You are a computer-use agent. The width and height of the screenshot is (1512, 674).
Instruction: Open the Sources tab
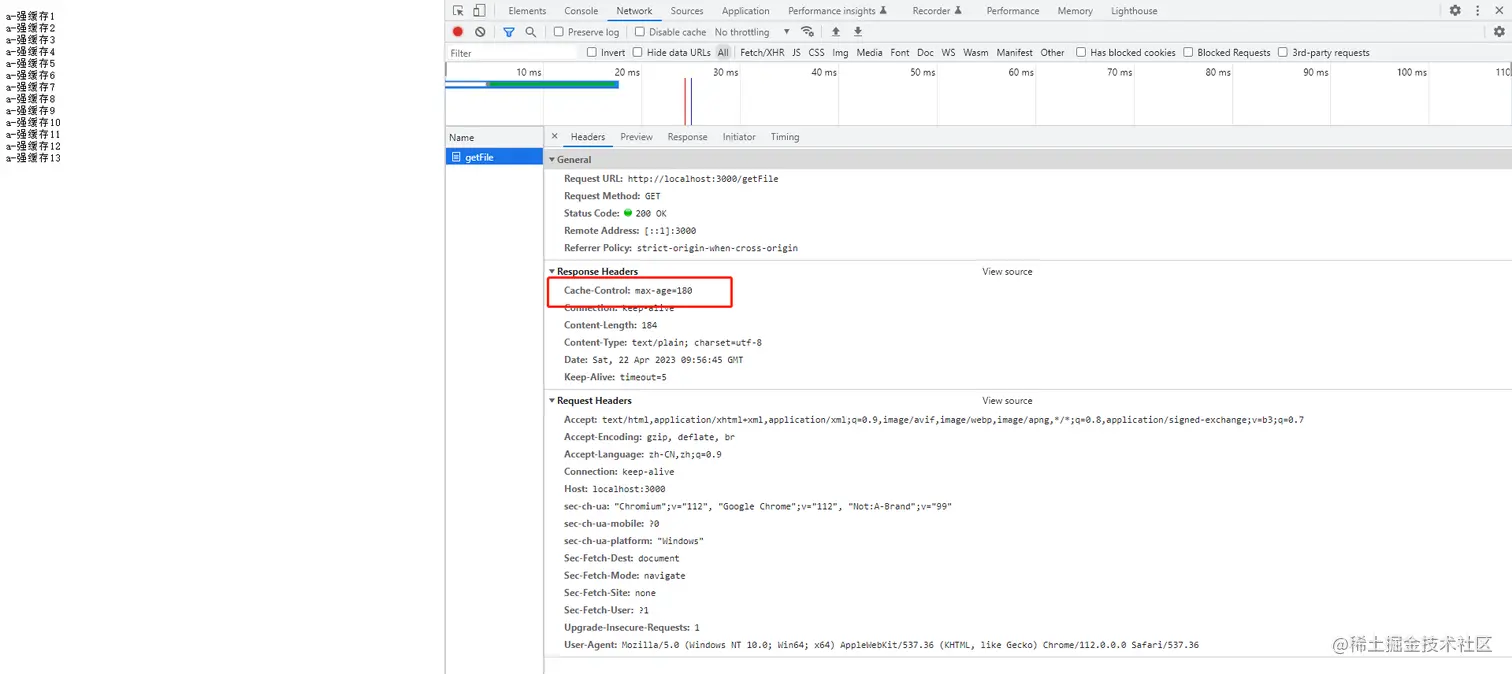pos(687,11)
